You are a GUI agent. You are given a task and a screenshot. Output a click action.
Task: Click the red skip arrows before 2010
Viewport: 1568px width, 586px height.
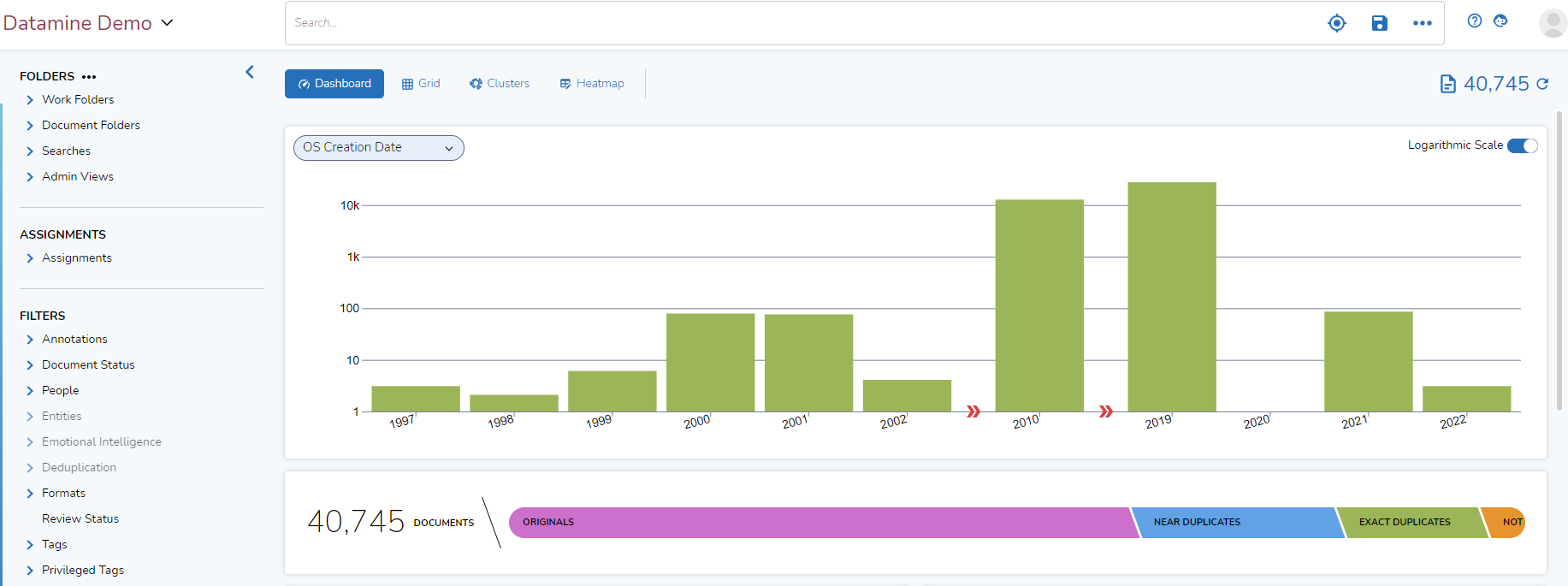tap(973, 411)
